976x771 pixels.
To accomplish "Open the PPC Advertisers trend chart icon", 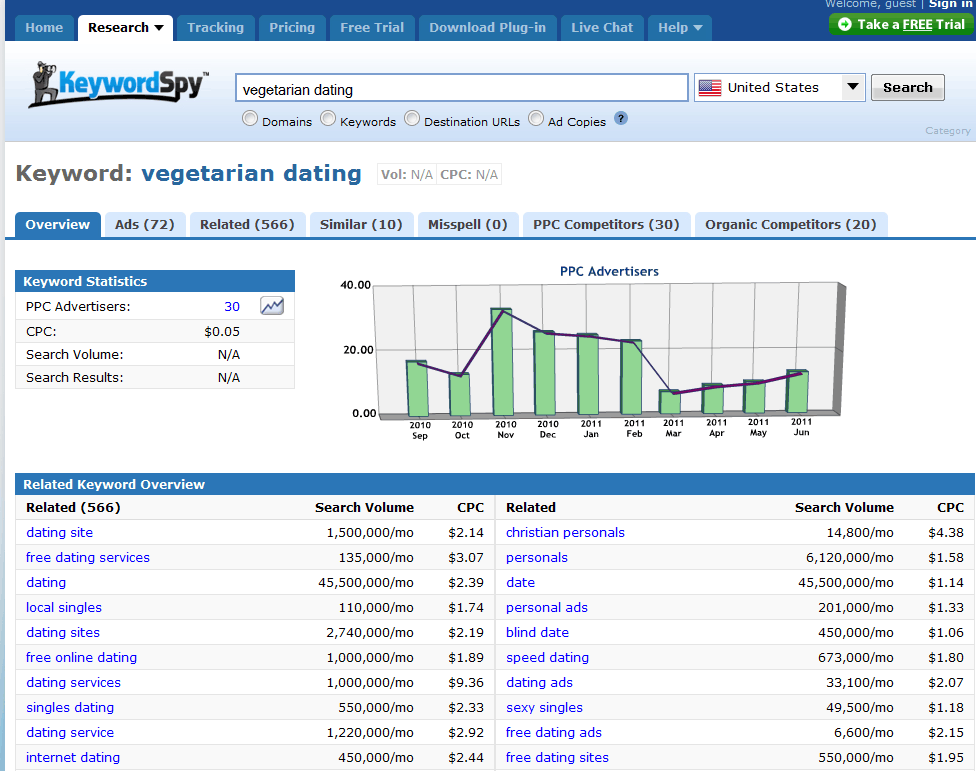I will coord(272,306).
